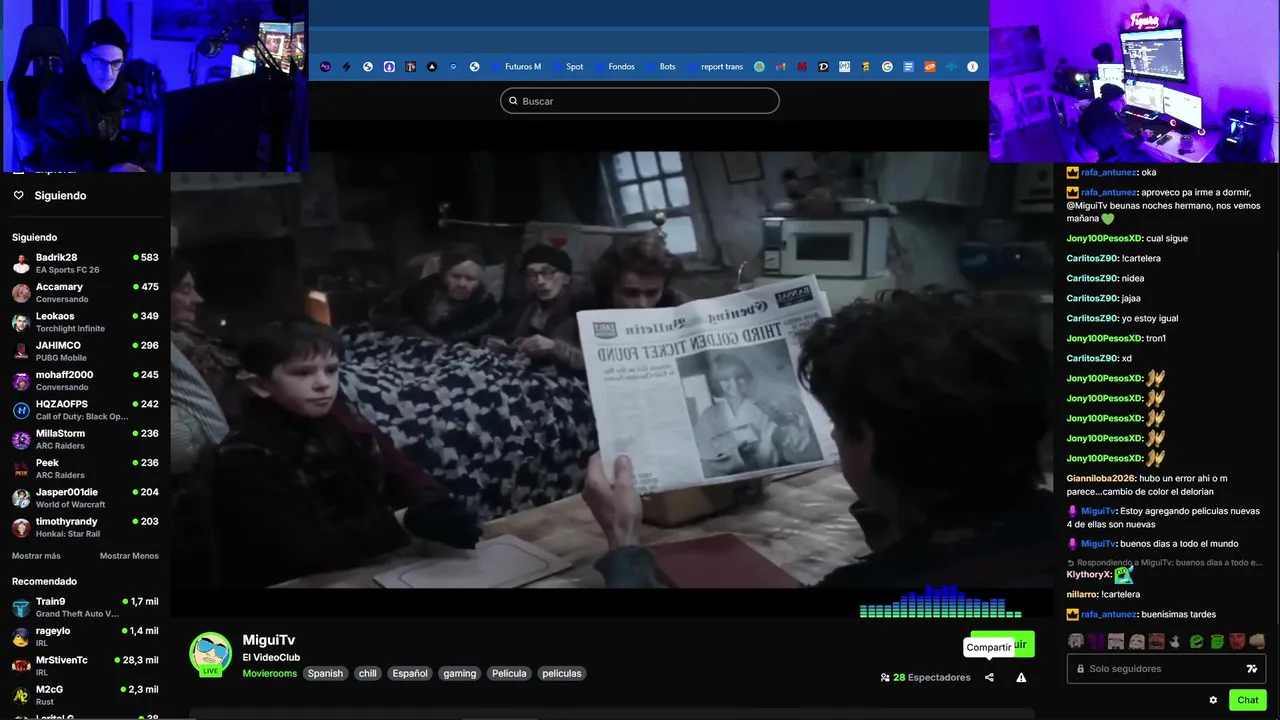Click Leokaos's avatar in the following list
Image resolution: width=1280 pixels, height=720 pixels.
pyautogui.click(x=21, y=322)
